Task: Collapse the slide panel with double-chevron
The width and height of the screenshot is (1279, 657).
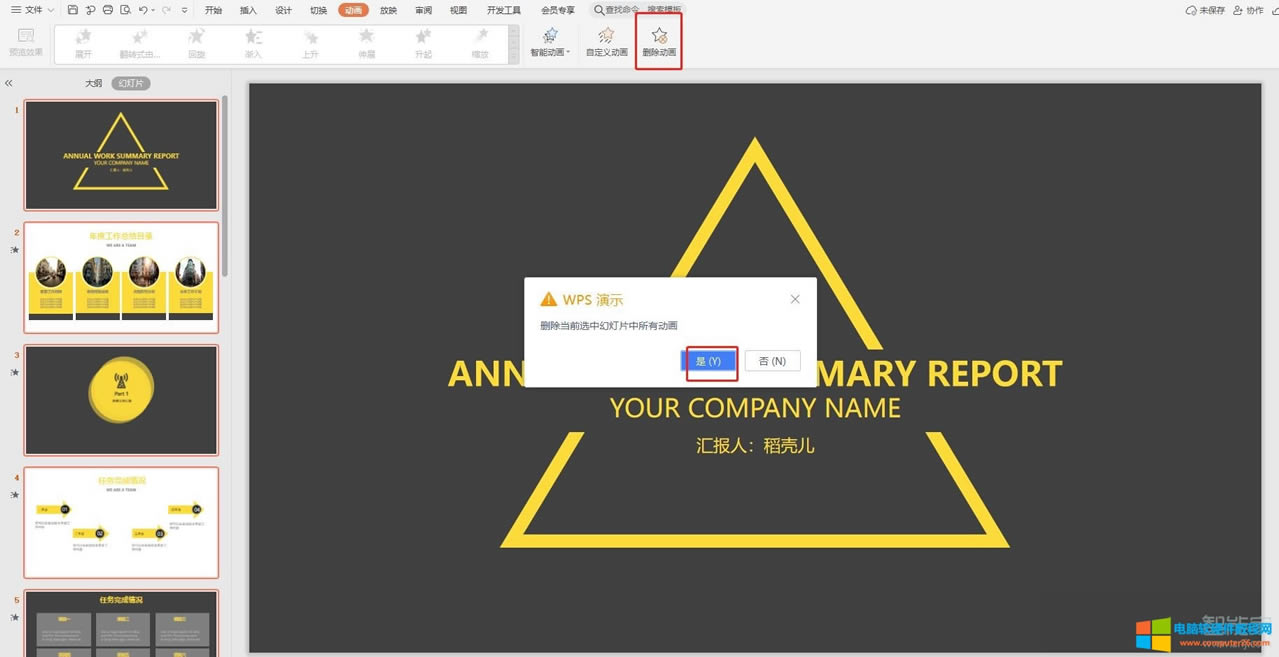Action: point(9,84)
